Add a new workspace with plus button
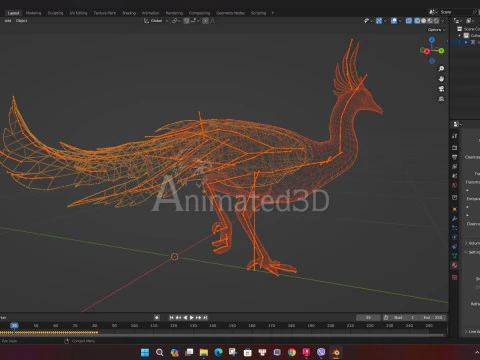The width and height of the screenshot is (480, 360). [272, 13]
